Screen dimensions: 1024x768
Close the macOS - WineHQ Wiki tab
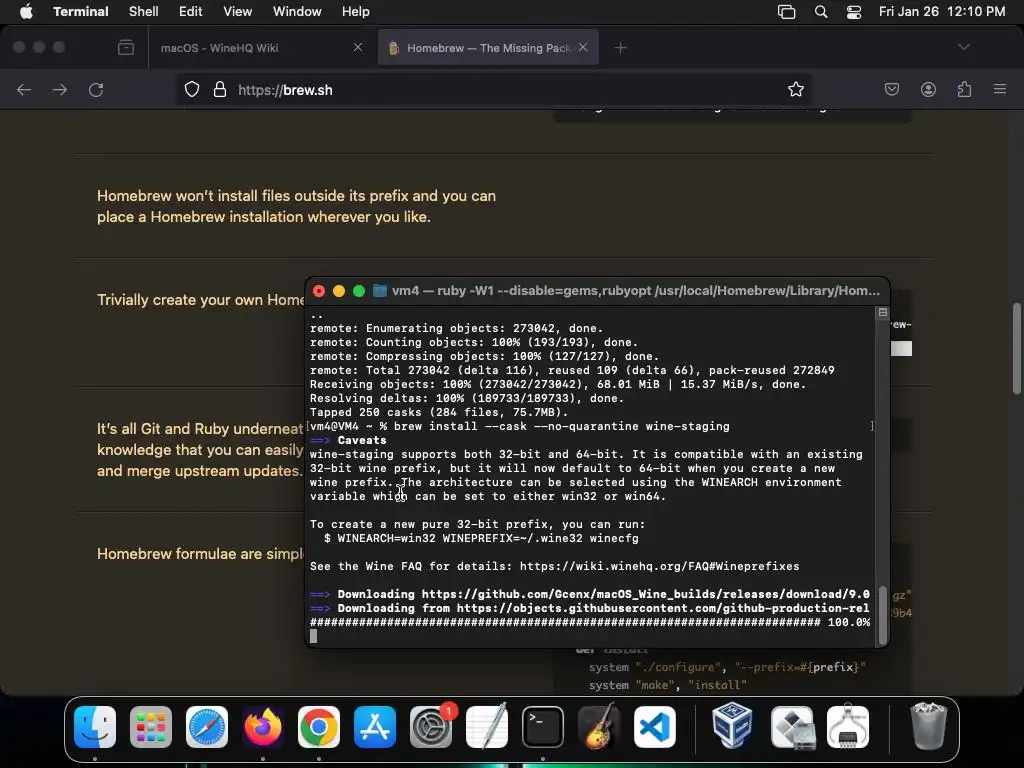tap(358, 47)
